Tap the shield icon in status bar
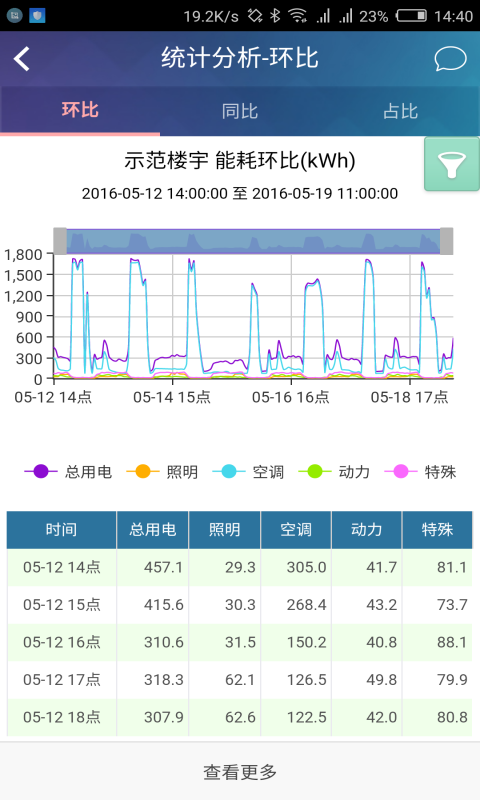The image size is (480, 800). click(37, 15)
